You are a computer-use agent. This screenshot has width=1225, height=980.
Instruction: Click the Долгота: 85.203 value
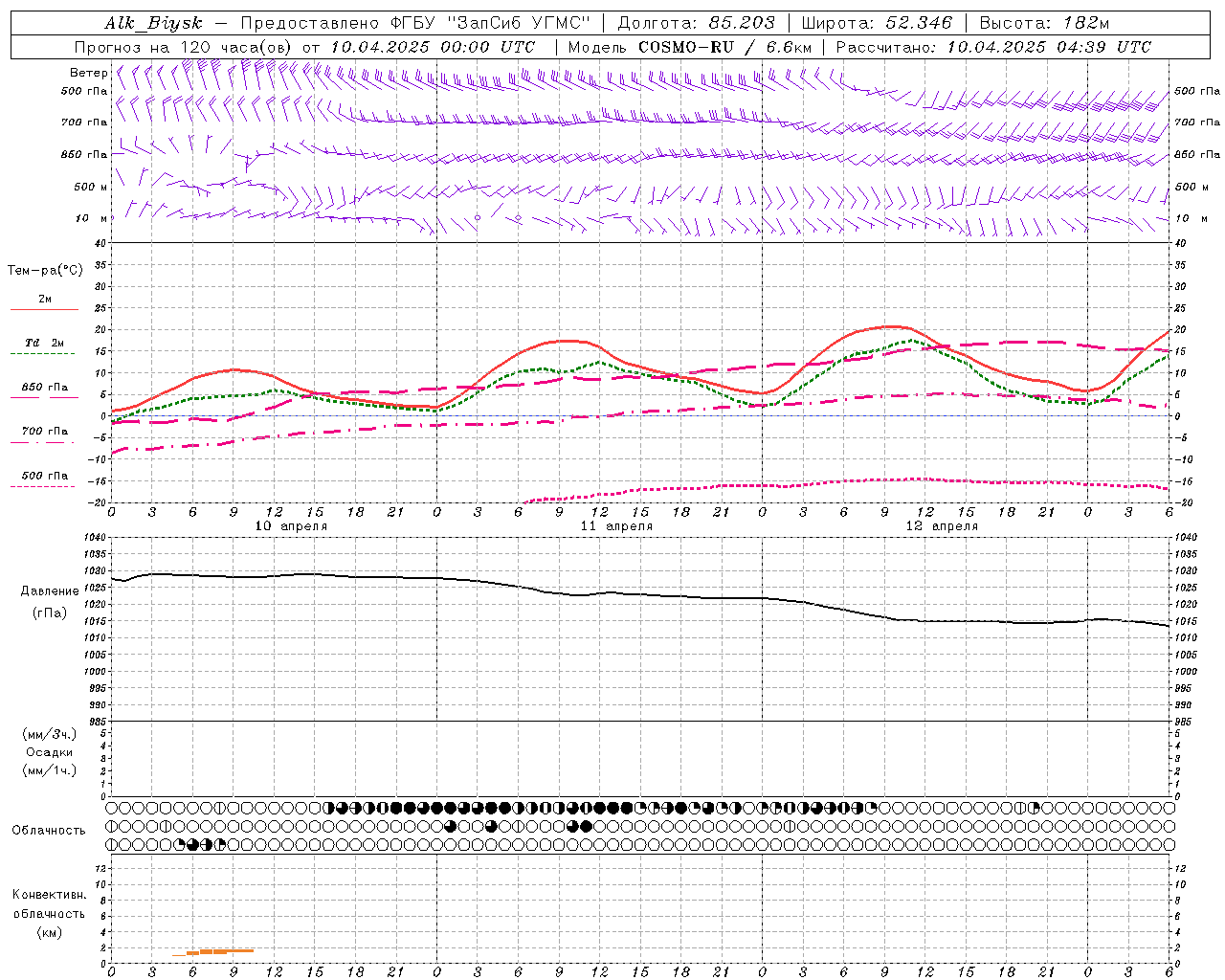point(697,23)
